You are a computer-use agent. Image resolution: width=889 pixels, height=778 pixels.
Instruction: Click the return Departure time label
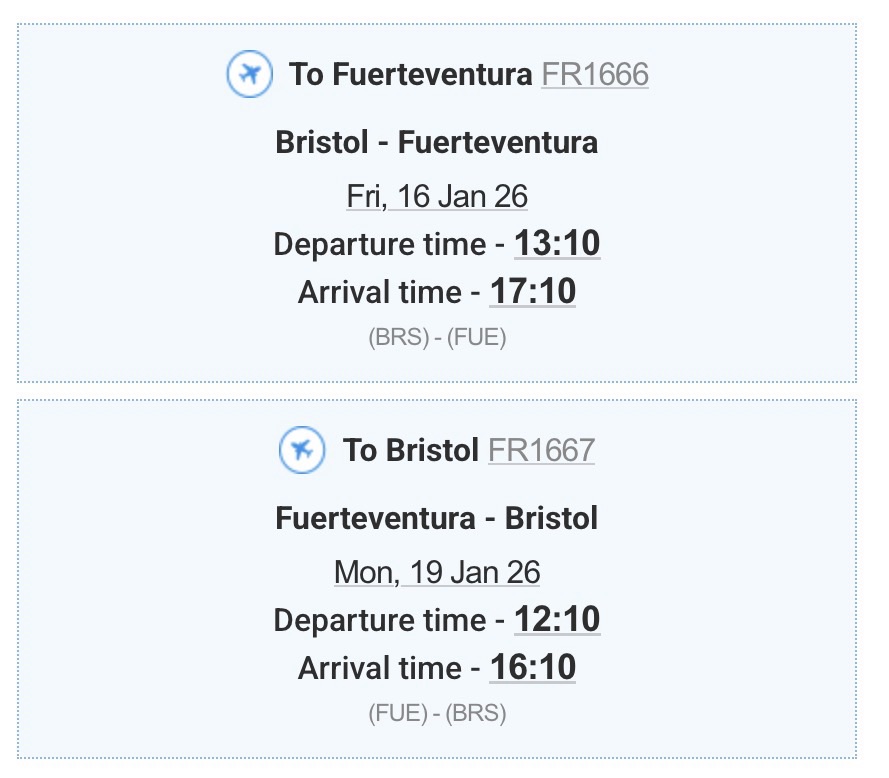(x=381, y=620)
